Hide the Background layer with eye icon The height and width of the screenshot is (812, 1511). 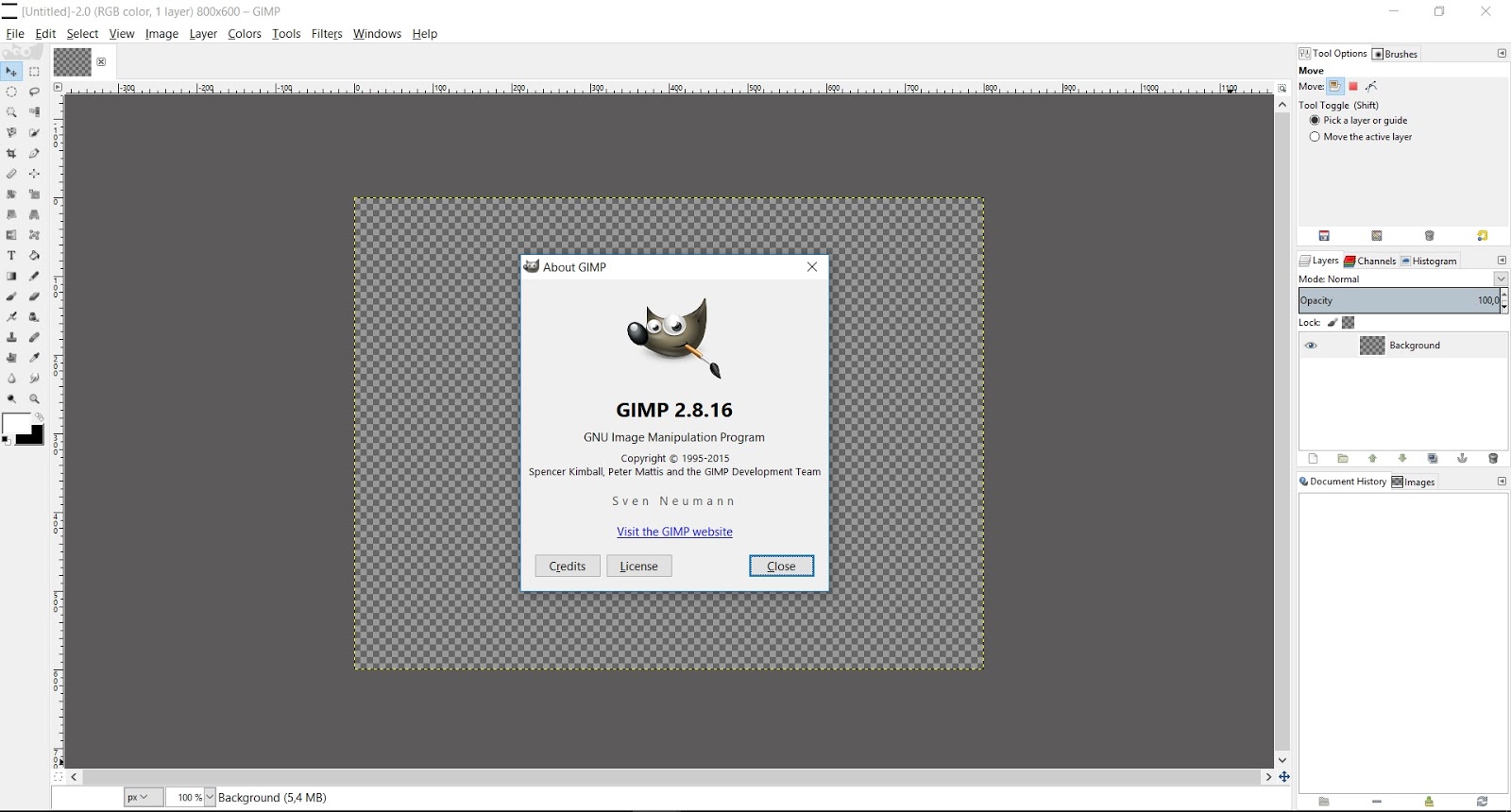tap(1311, 346)
